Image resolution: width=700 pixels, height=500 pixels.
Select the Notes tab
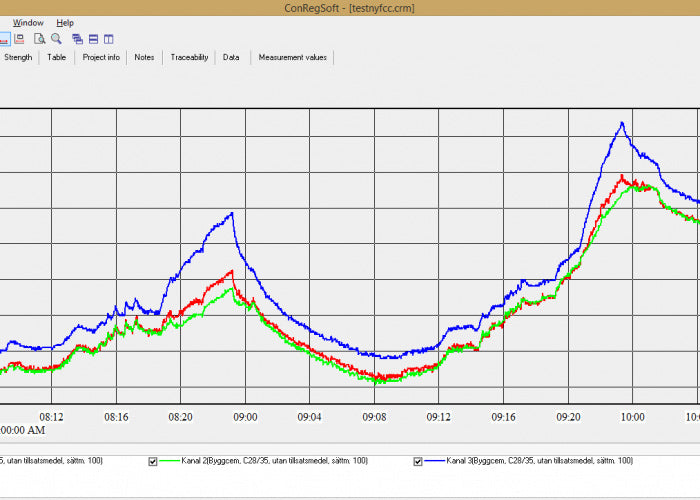[145, 57]
